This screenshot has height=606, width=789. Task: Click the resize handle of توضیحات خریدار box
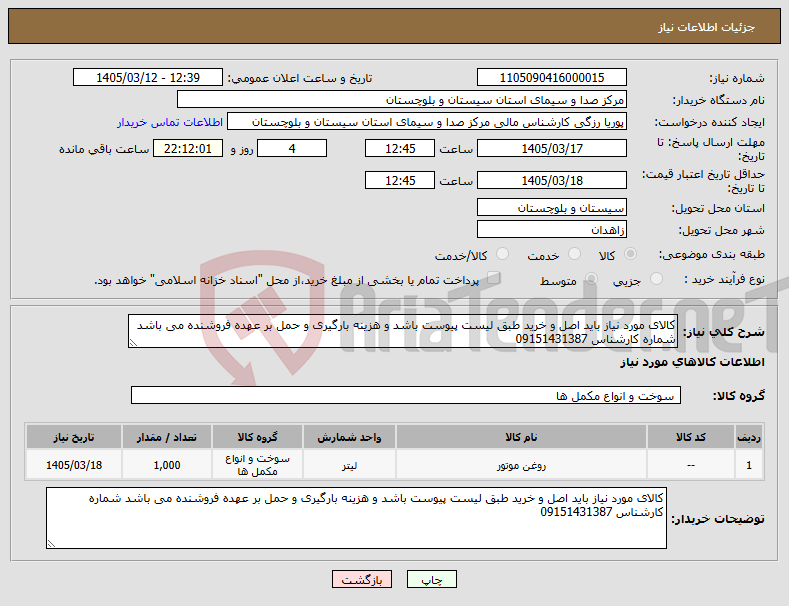51,544
